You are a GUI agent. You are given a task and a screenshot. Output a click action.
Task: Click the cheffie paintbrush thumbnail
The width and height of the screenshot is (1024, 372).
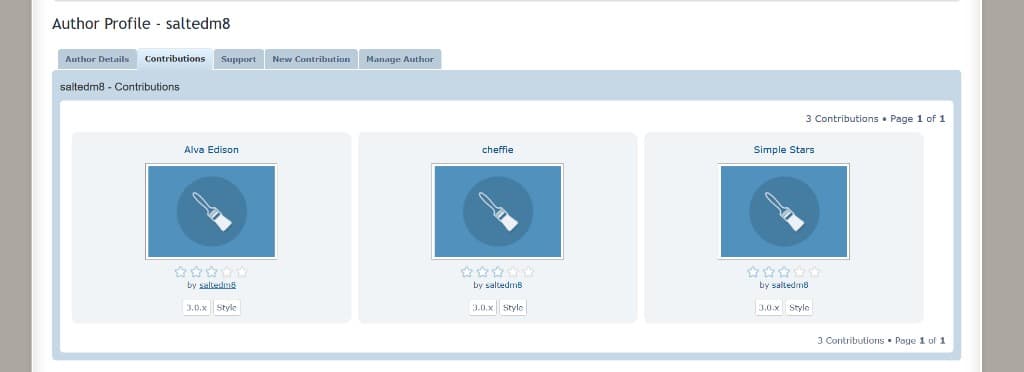[498, 211]
